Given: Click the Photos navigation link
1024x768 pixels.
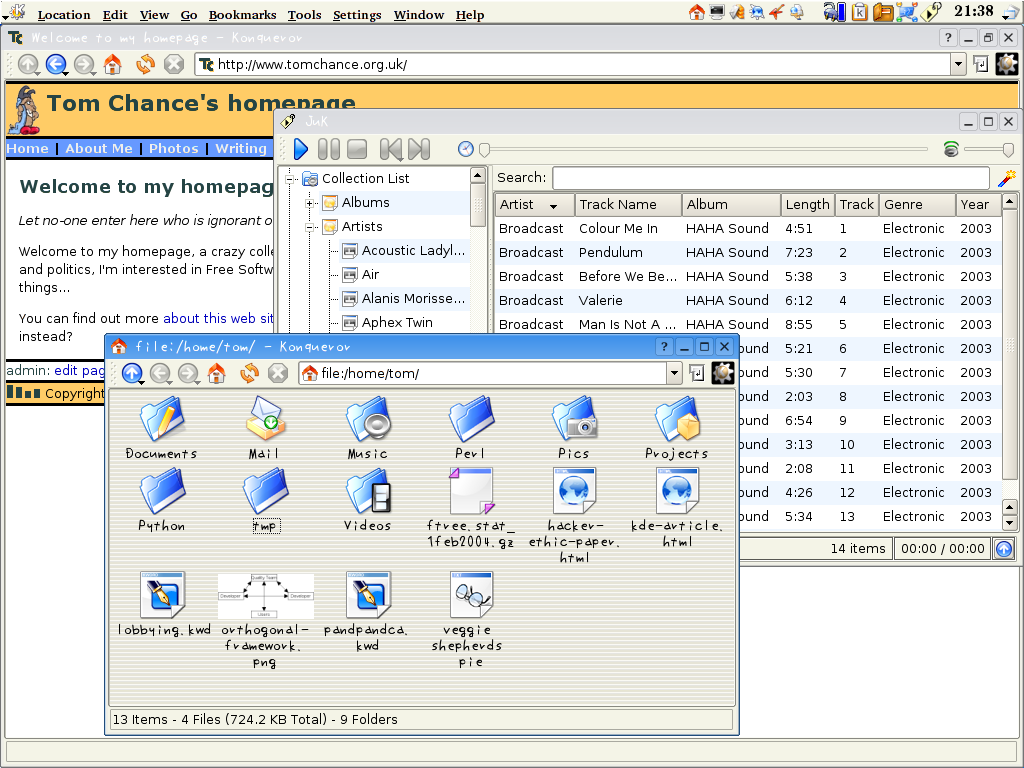Looking at the screenshot, I should point(174,148).
